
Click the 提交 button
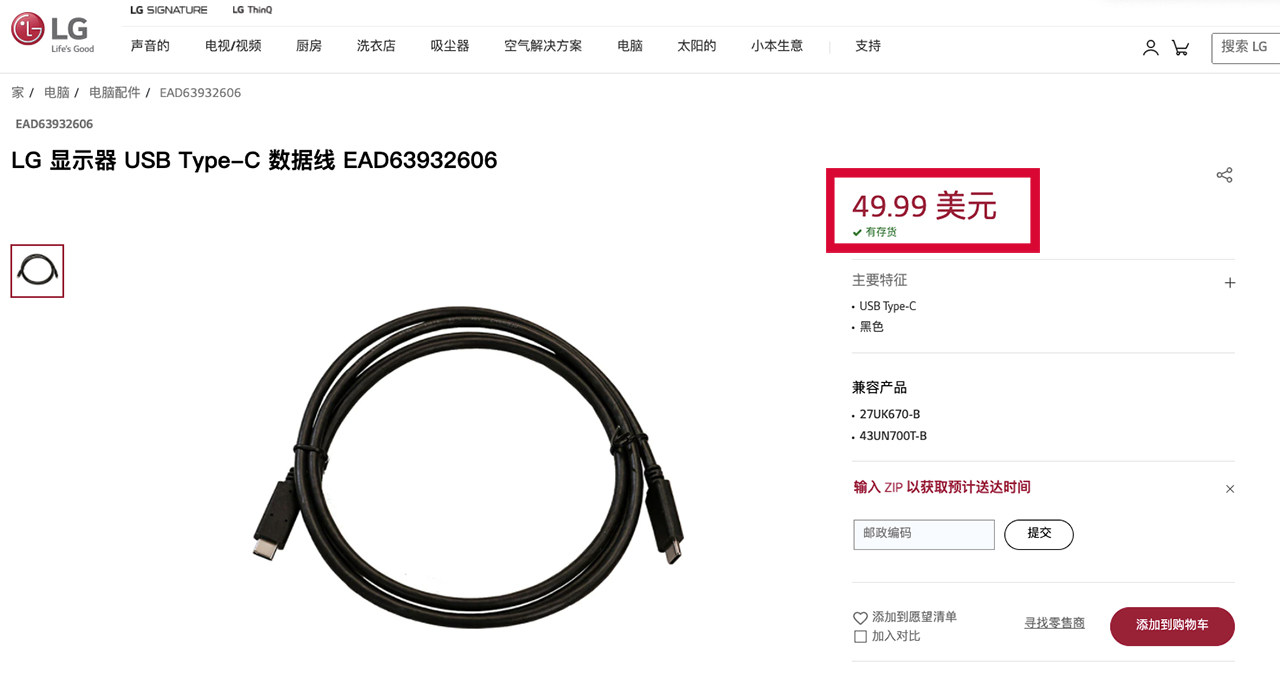pos(1039,534)
